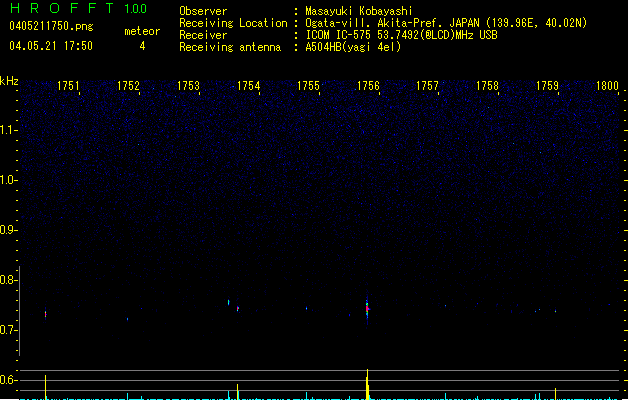Click the 1.0 kHz axis label
Viewport: 629px width, 400px height.
(x=8, y=180)
